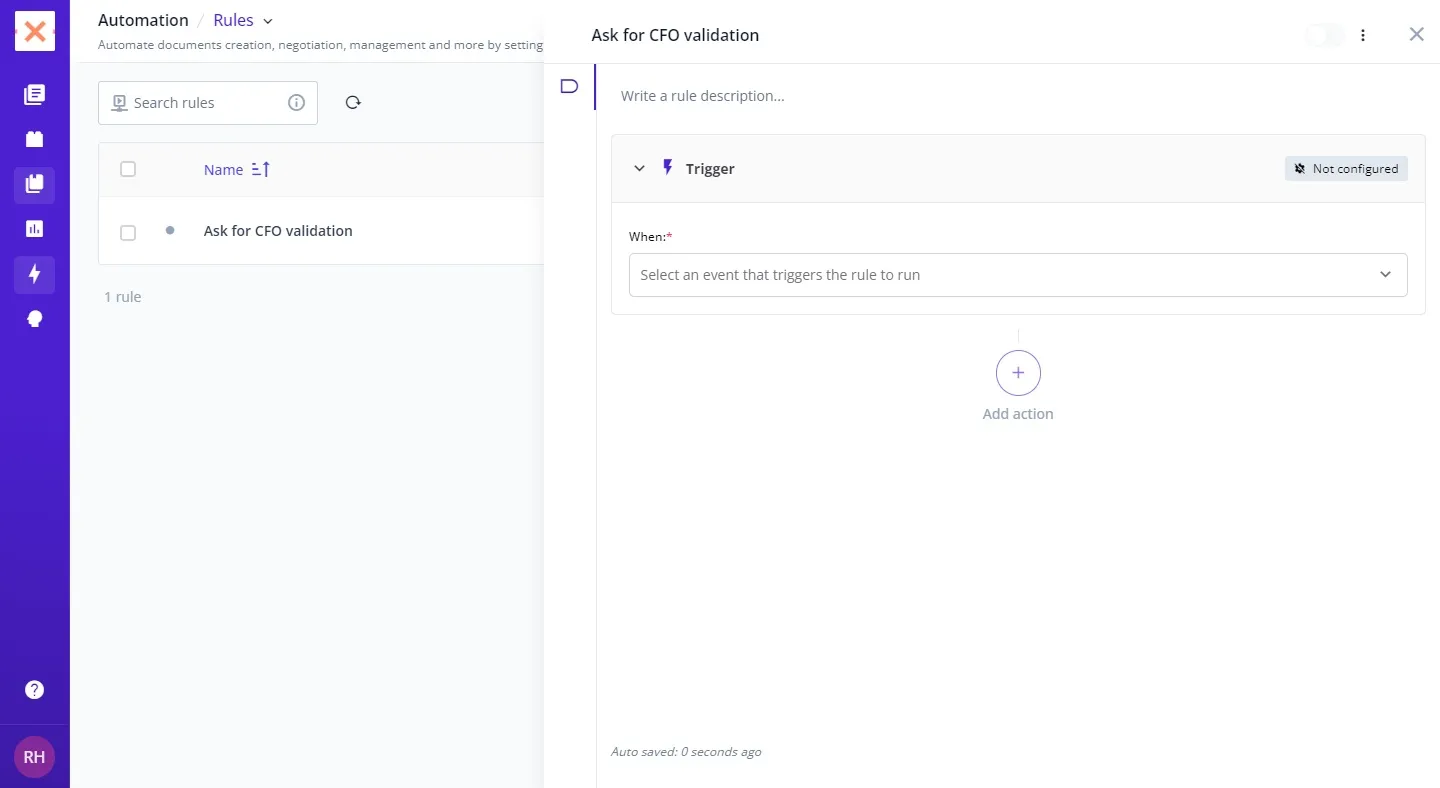The image size is (1440, 788).
Task: Open the help question mark icon
Action: [x=34, y=689]
